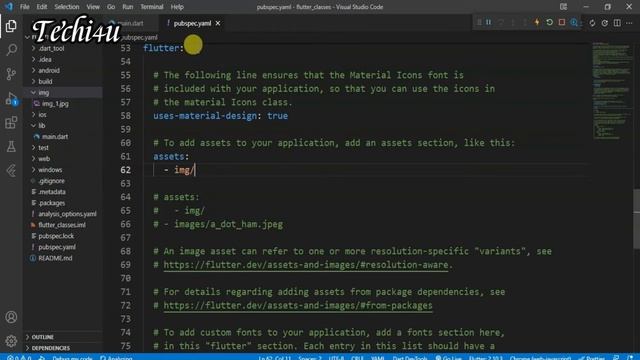Follow the #from-packages flutter.dev link

pyautogui.click(x=298, y=305)
